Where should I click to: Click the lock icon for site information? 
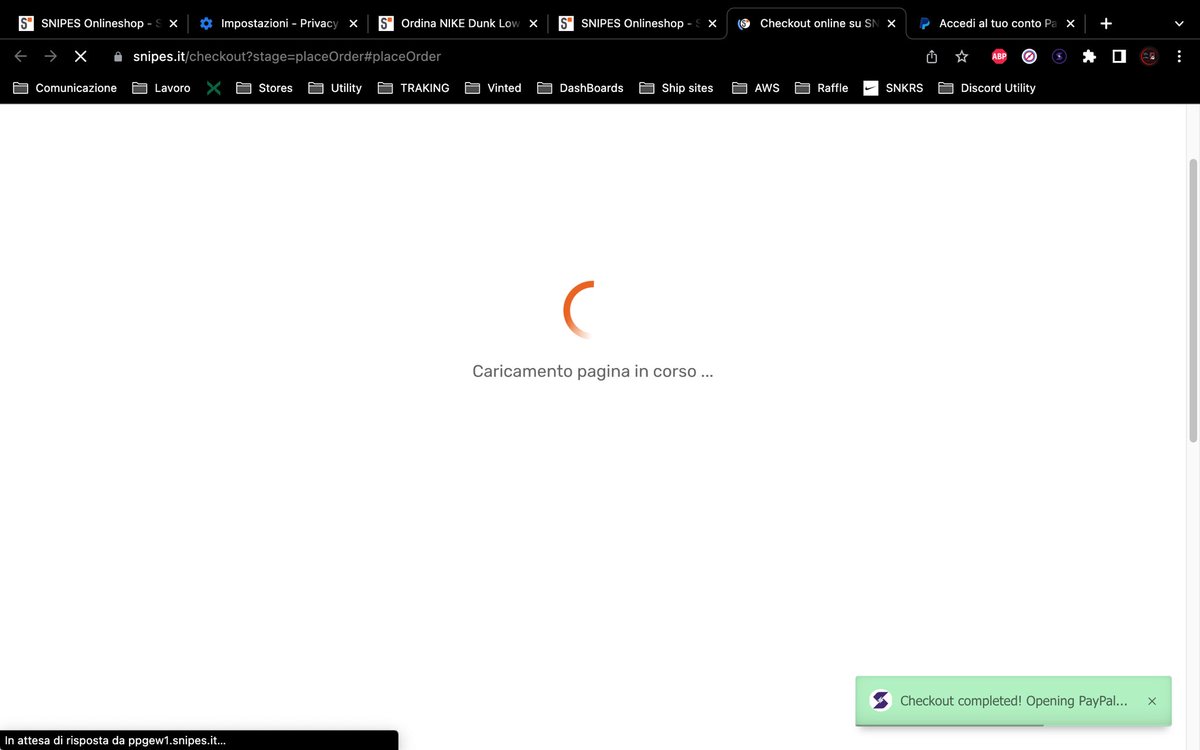coord(118,57)
